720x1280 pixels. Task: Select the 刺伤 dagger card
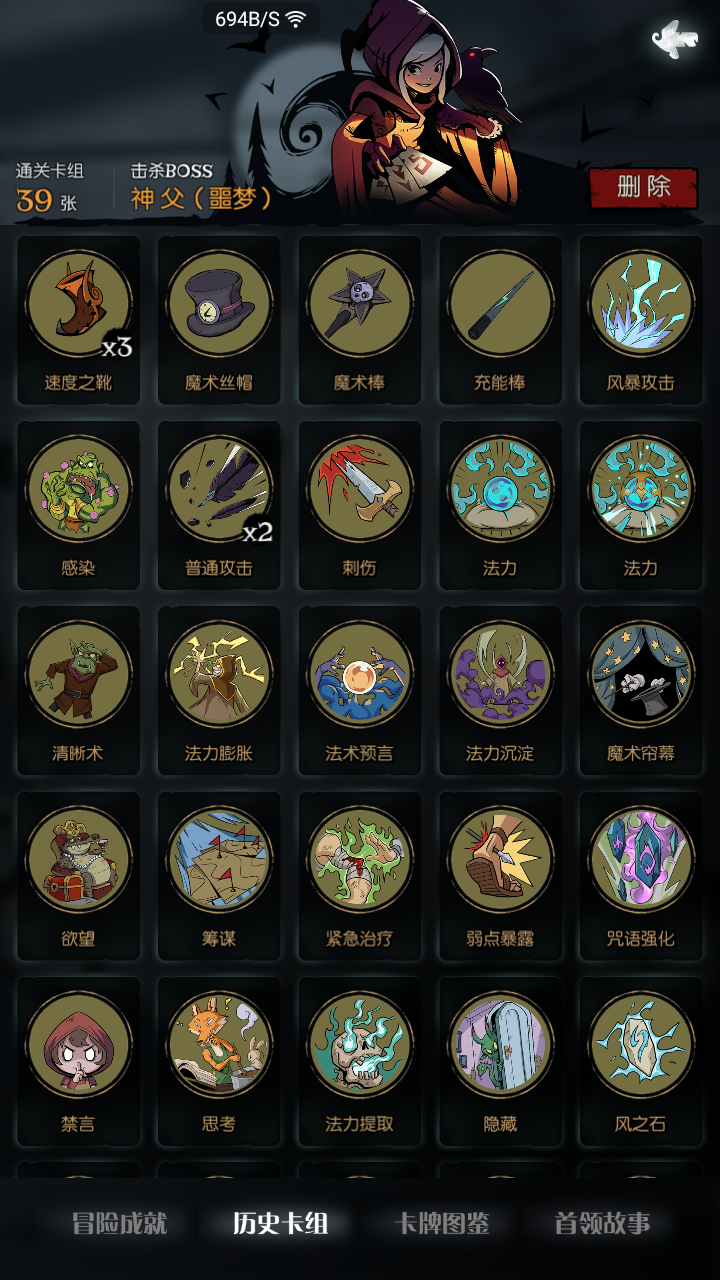click(360, 505)
